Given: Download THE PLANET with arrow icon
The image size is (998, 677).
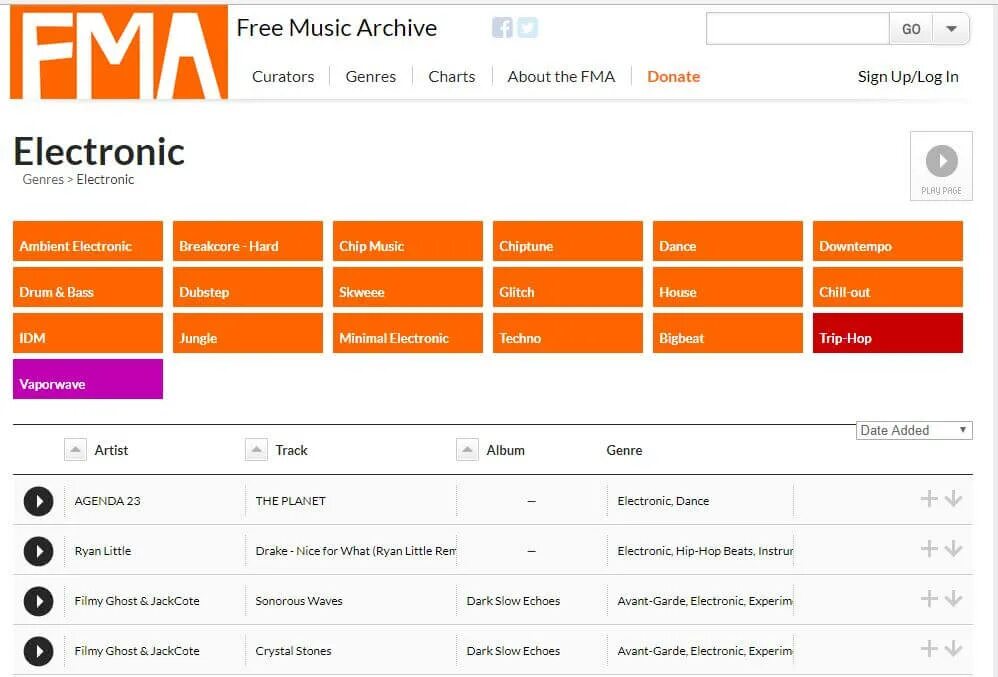Looking at the screenshot, I should click(953, 498).
